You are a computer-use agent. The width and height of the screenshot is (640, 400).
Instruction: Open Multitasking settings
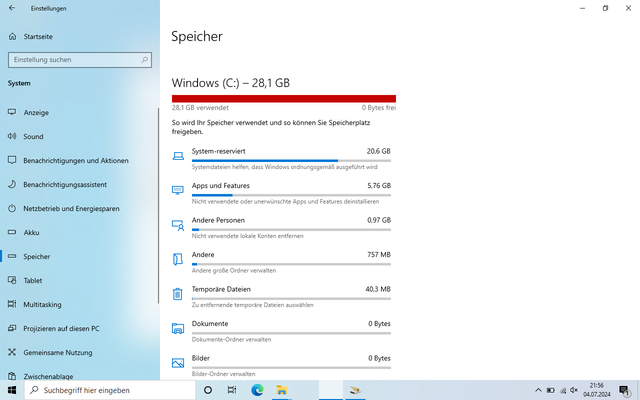click(80, 304)
